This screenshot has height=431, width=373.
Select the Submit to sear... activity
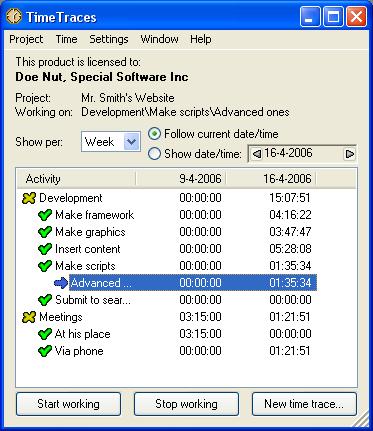93,300
